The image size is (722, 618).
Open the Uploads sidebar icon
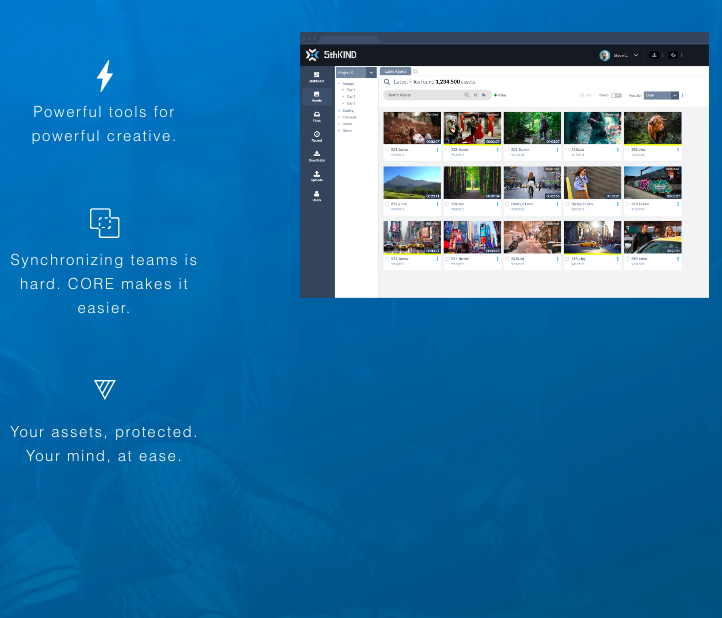(x=317, y=176)
